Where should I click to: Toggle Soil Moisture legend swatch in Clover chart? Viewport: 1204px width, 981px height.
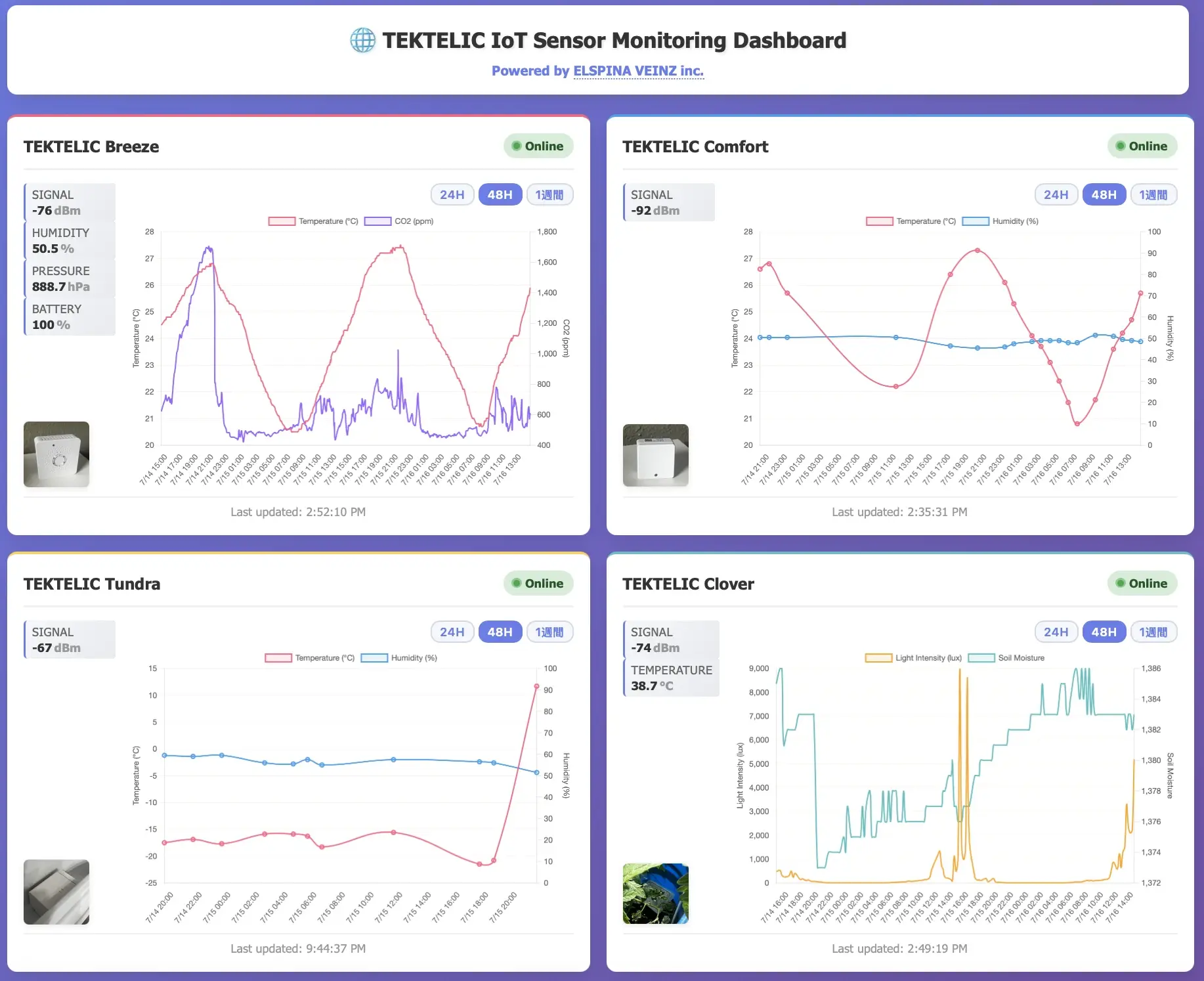[x=981, y=658]
